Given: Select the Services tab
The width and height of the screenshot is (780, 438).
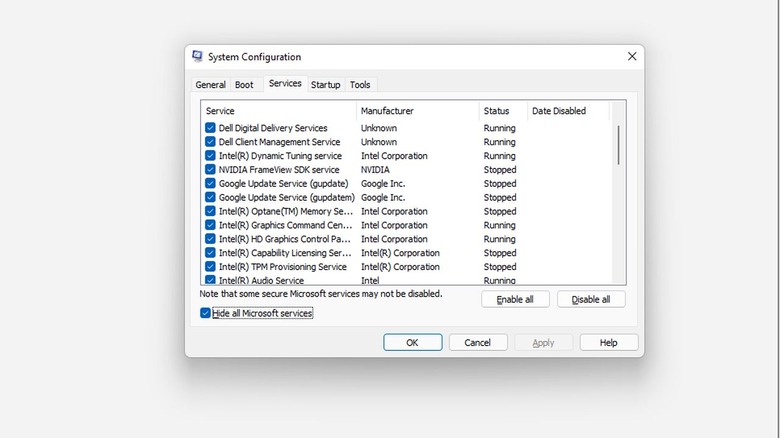Looking at the screenshot, I should [x=285, y=83].
